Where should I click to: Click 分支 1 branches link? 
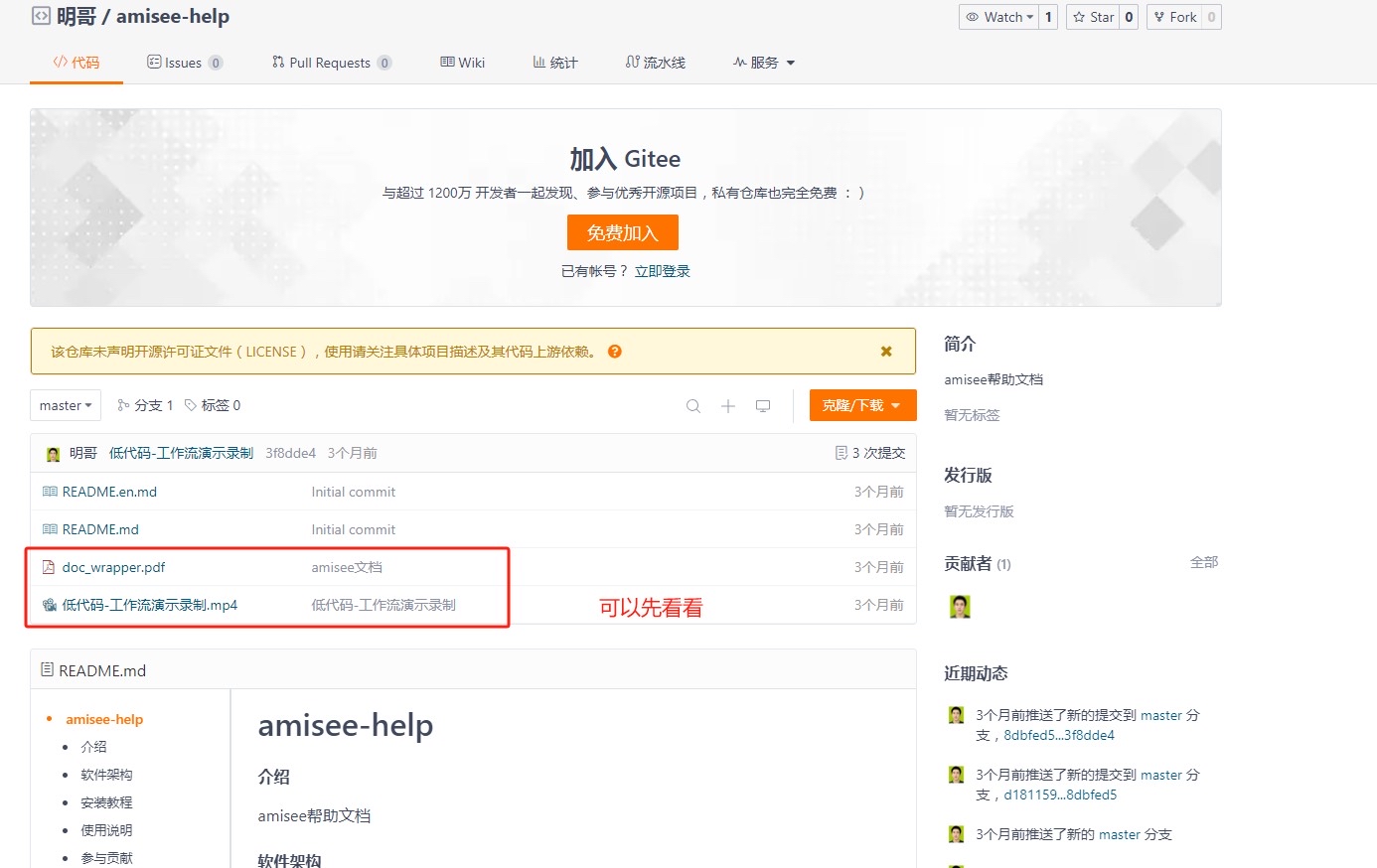(x=145, y=405)
